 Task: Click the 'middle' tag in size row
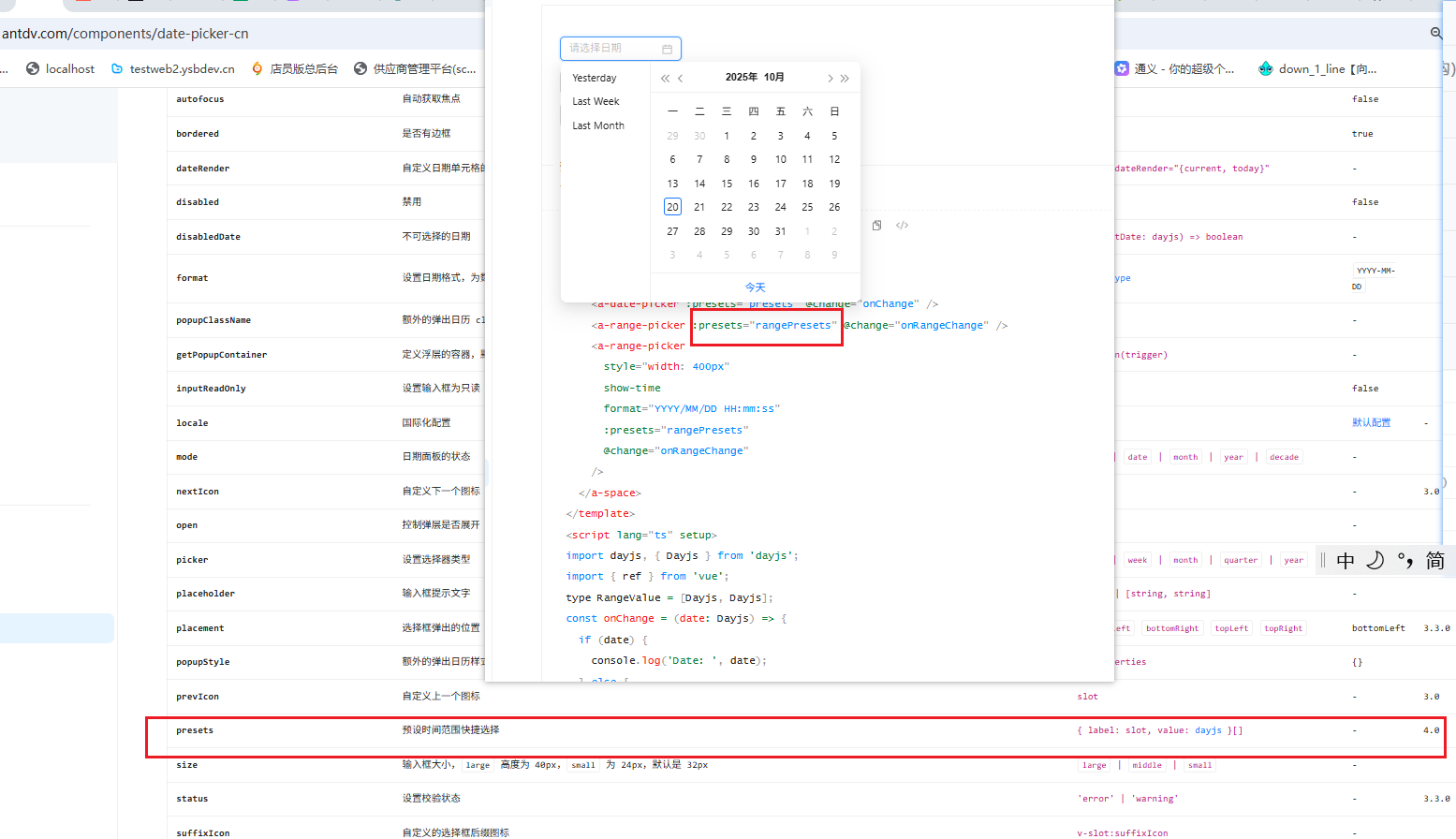pos(1147,765)
